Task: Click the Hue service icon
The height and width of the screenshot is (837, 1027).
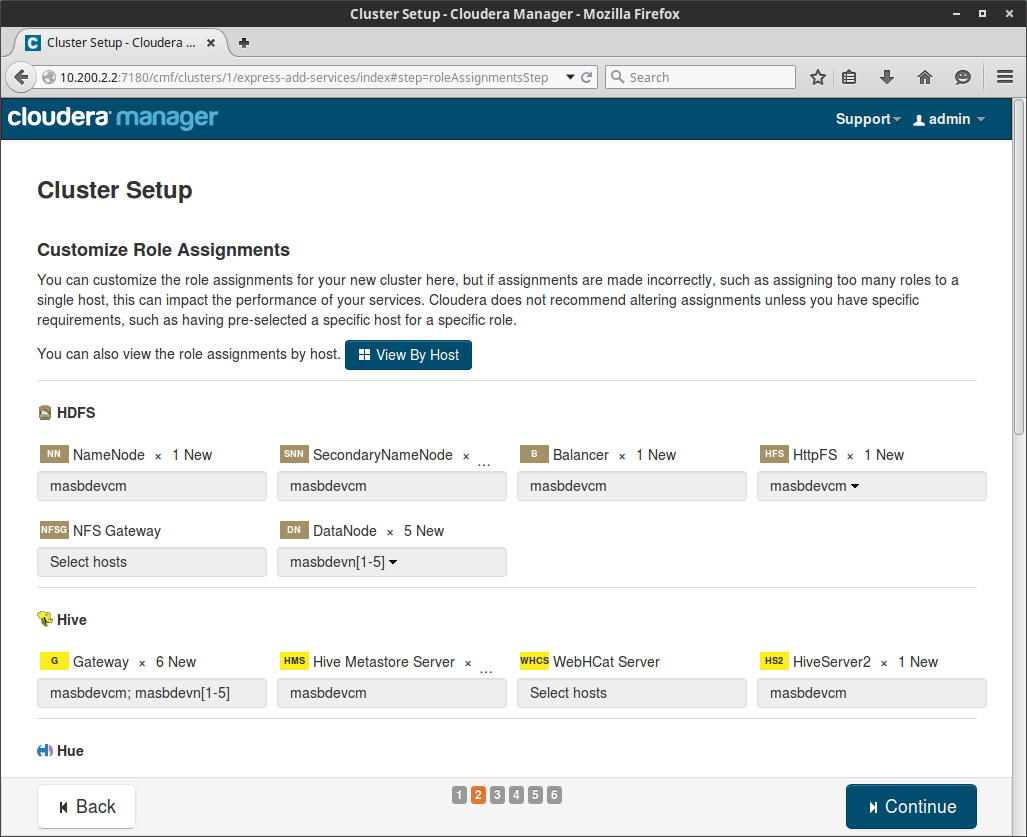Action: (x=45, y=751)
